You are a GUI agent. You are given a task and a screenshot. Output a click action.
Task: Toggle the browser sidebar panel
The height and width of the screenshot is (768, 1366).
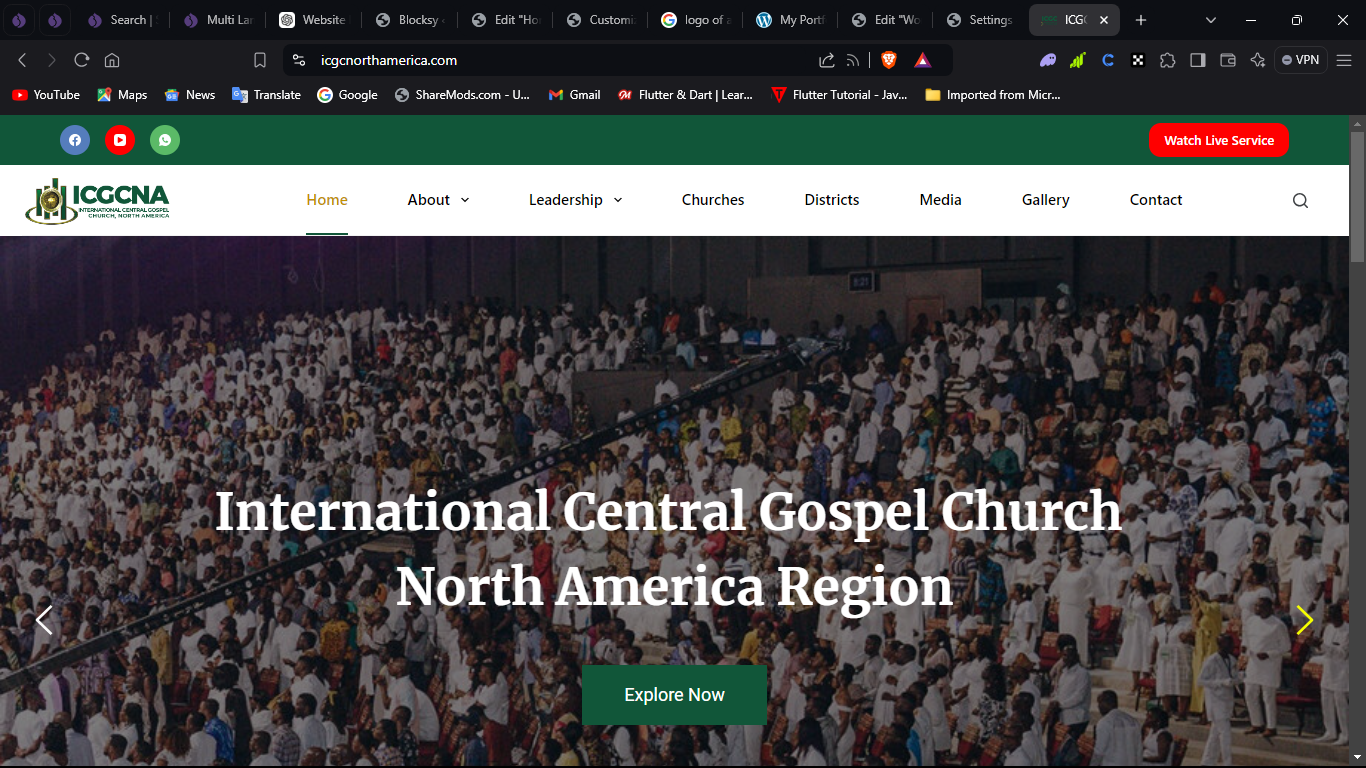coord(1197,60)
